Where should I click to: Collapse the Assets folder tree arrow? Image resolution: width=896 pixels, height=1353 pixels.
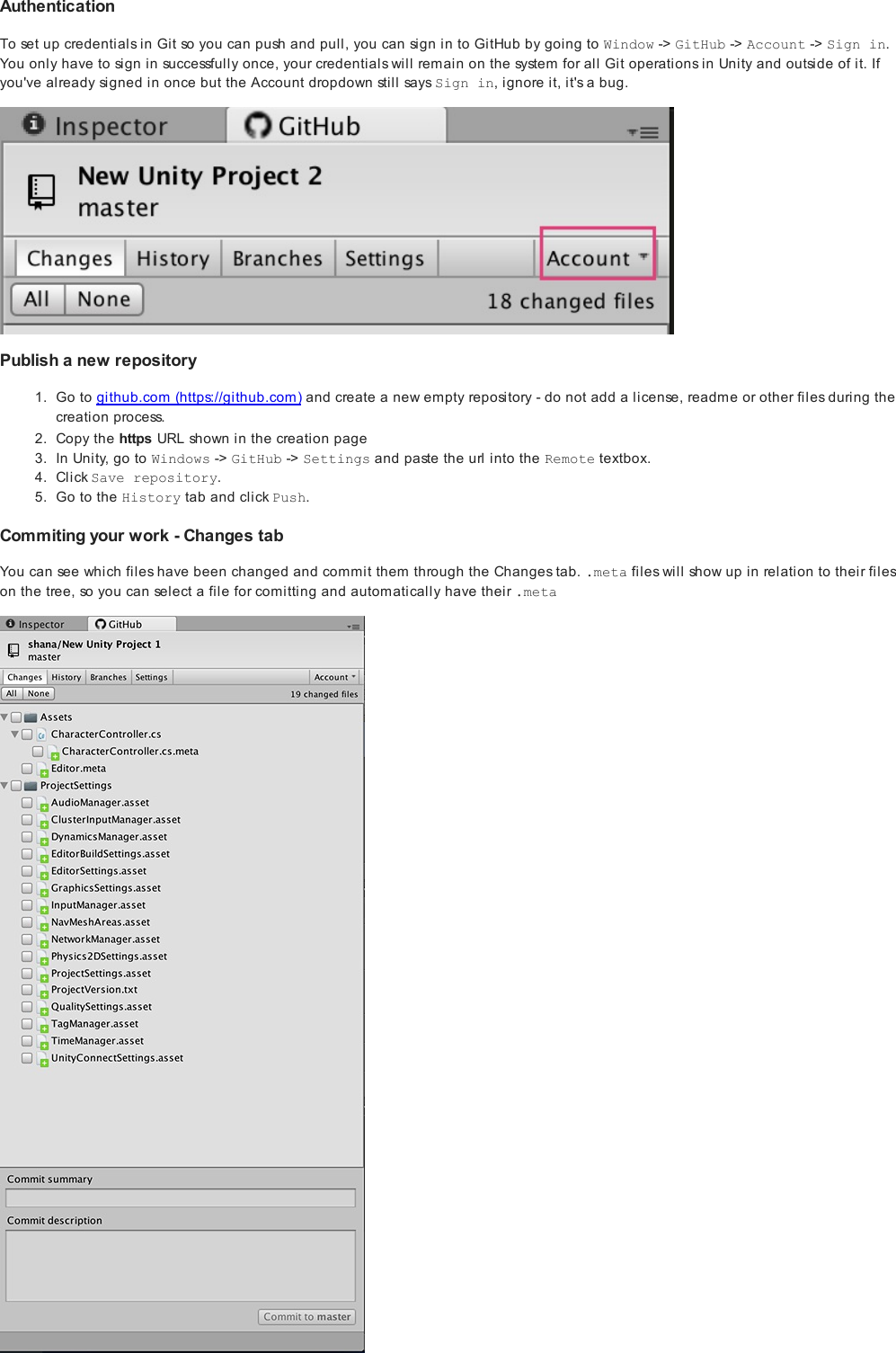(4, 717)
